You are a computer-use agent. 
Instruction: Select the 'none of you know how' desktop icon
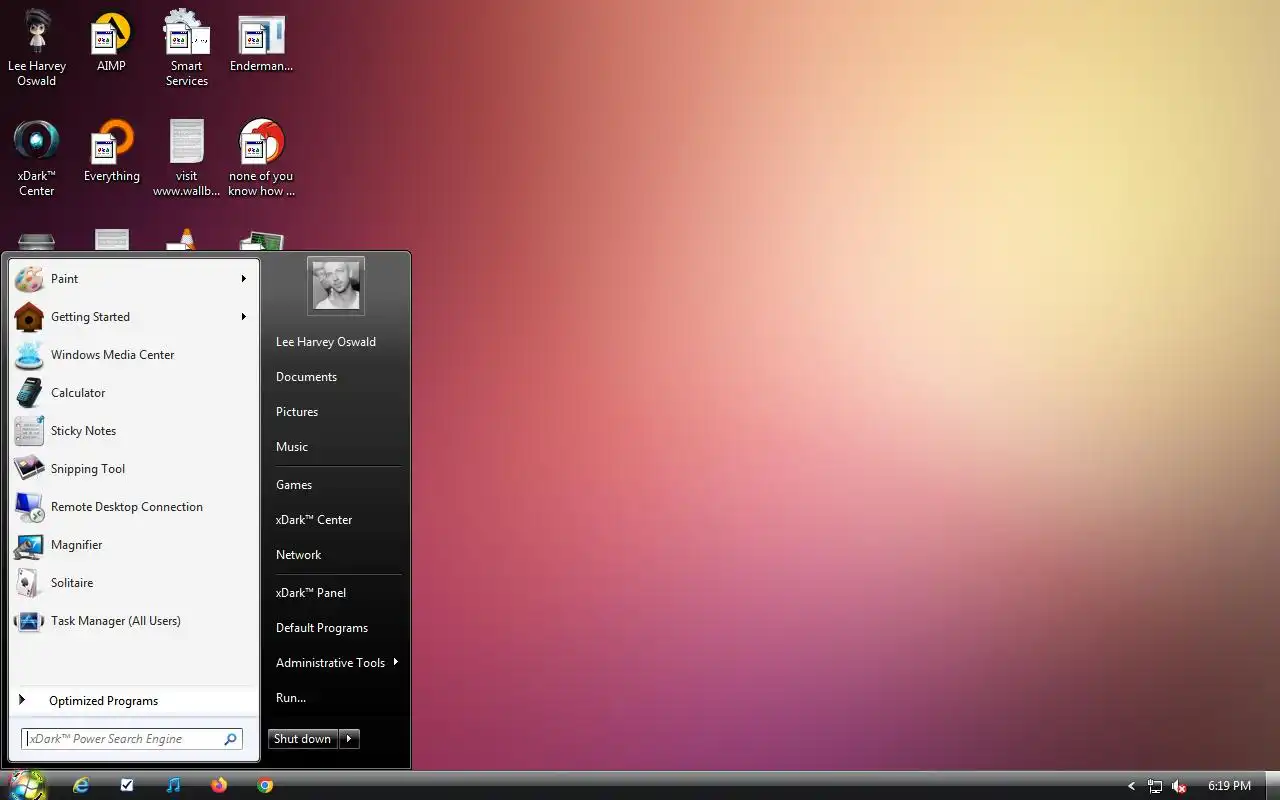tap(261, 158)
